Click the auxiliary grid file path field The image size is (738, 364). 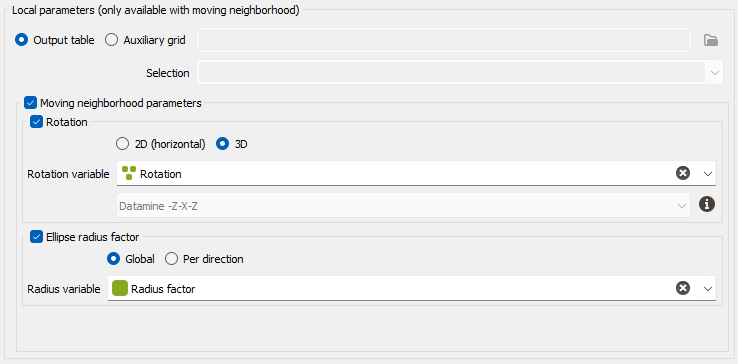pyautogui.click(x=444, y=40)
